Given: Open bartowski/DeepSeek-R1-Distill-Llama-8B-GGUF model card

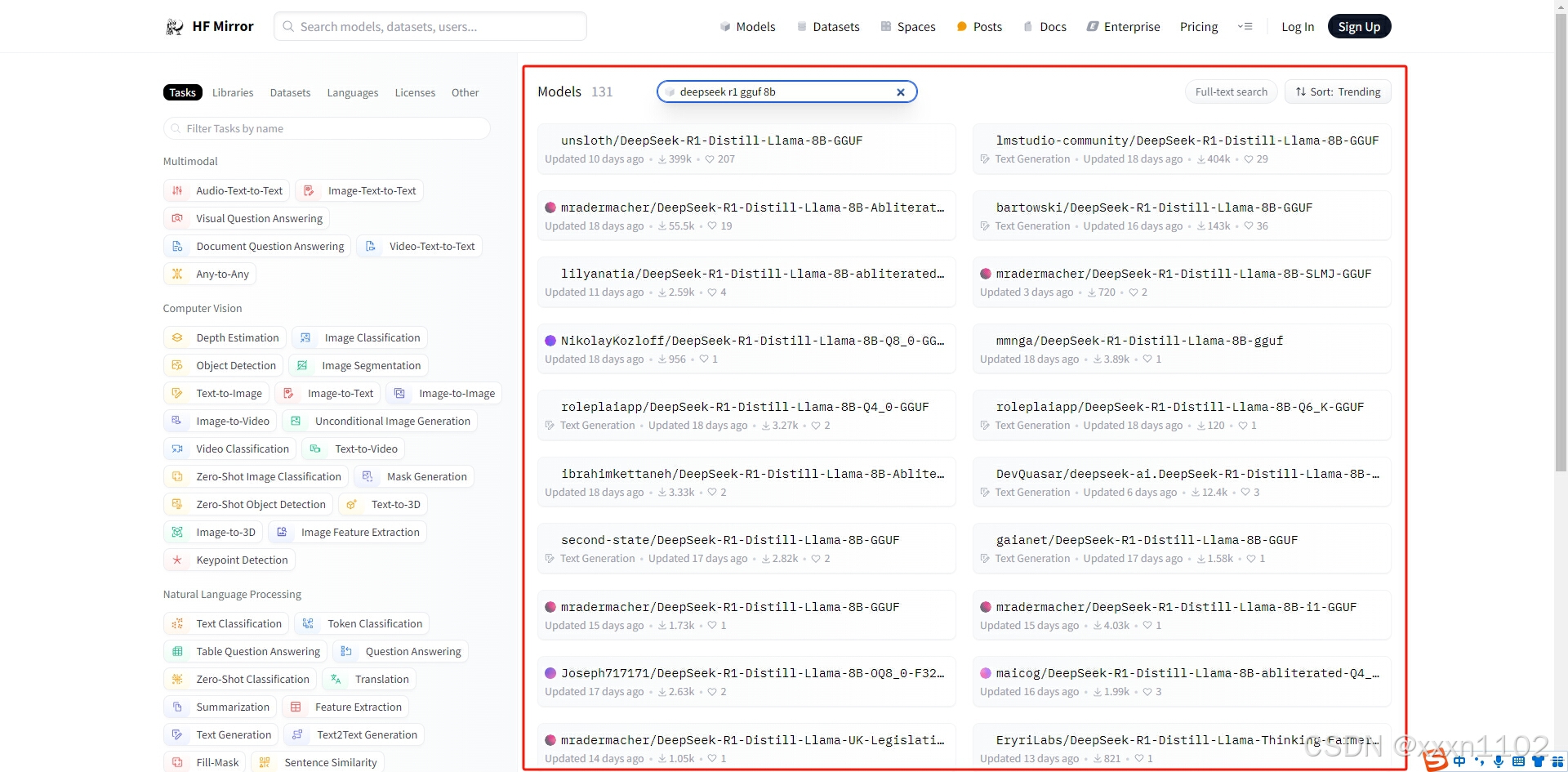Looking at the screenshot, I should click(1181, 216).
